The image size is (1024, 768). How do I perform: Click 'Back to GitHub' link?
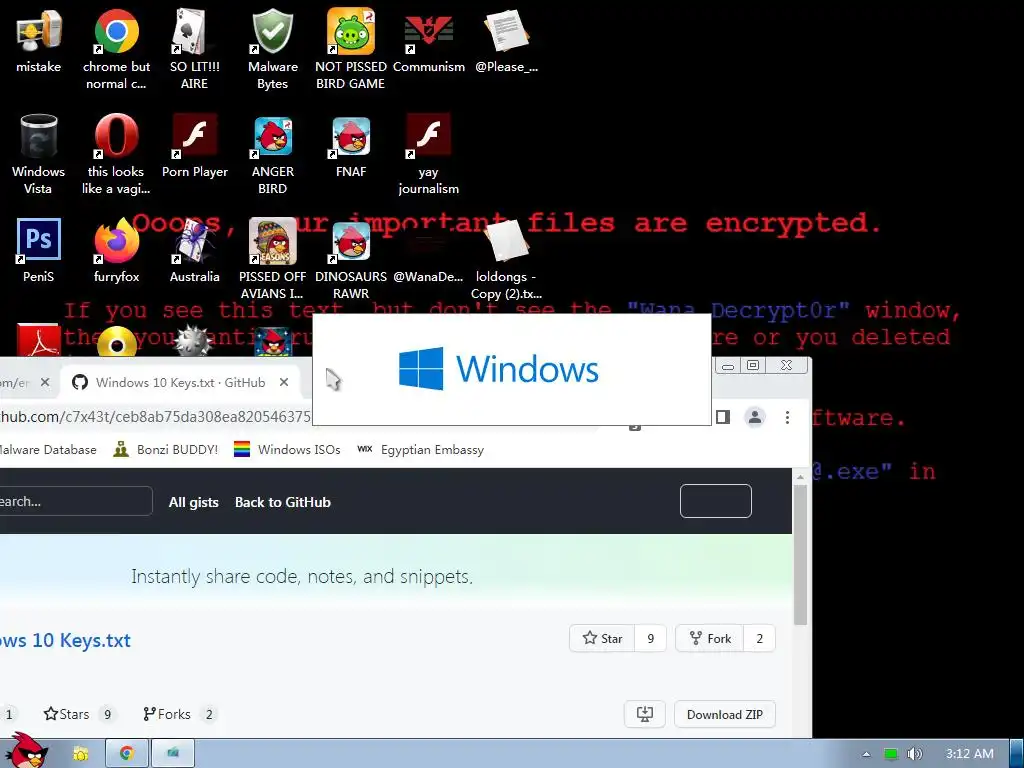(x=283, y=502)
